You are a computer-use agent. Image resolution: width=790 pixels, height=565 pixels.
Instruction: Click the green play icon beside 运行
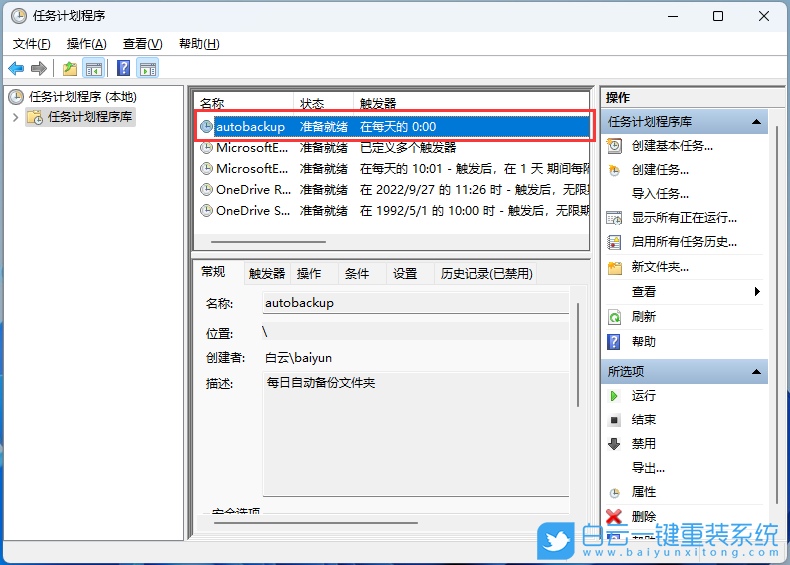[x=614, y=396]
